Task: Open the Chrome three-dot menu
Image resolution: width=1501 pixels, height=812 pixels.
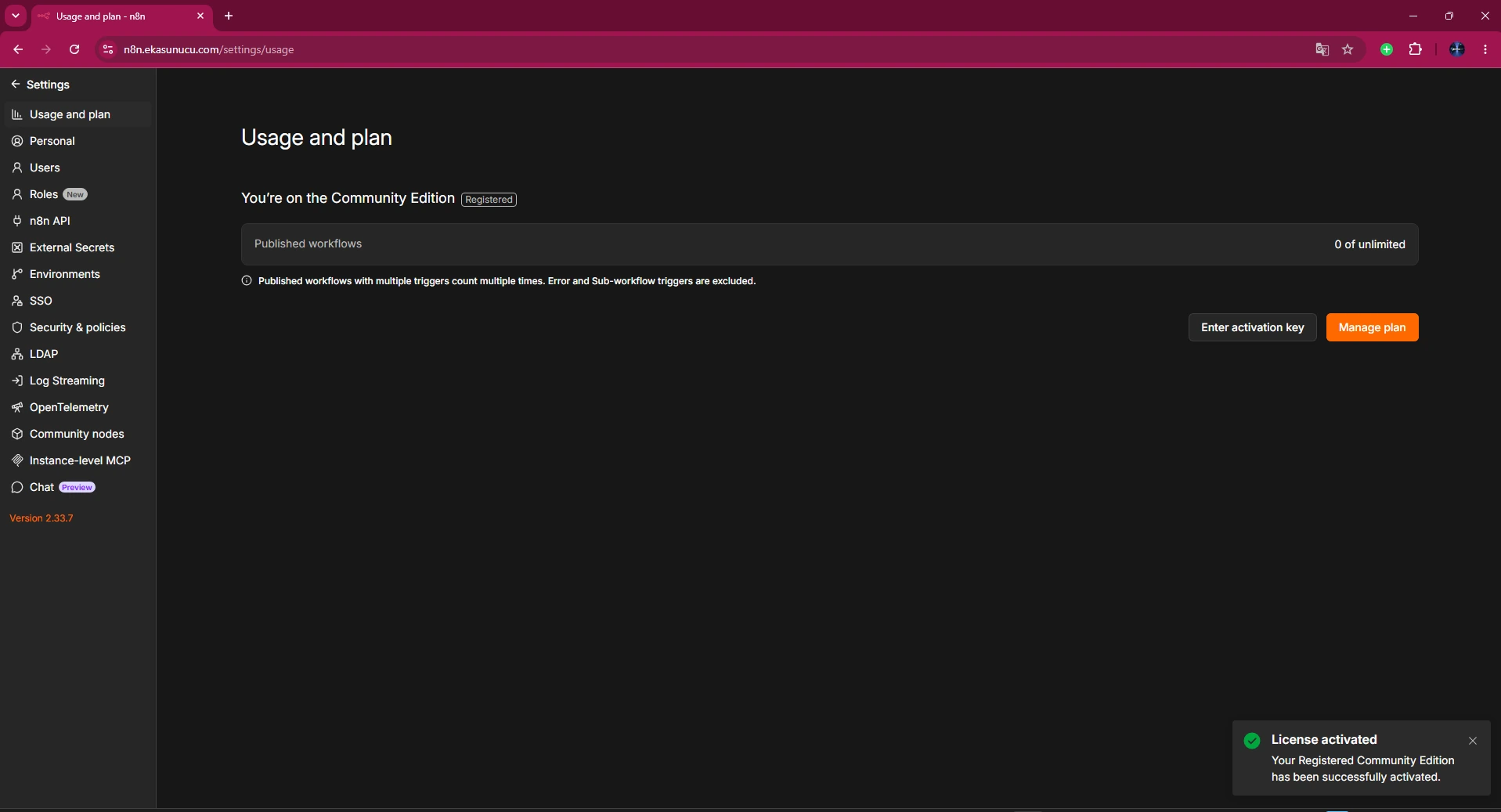Action: (x=1485, y=49)
